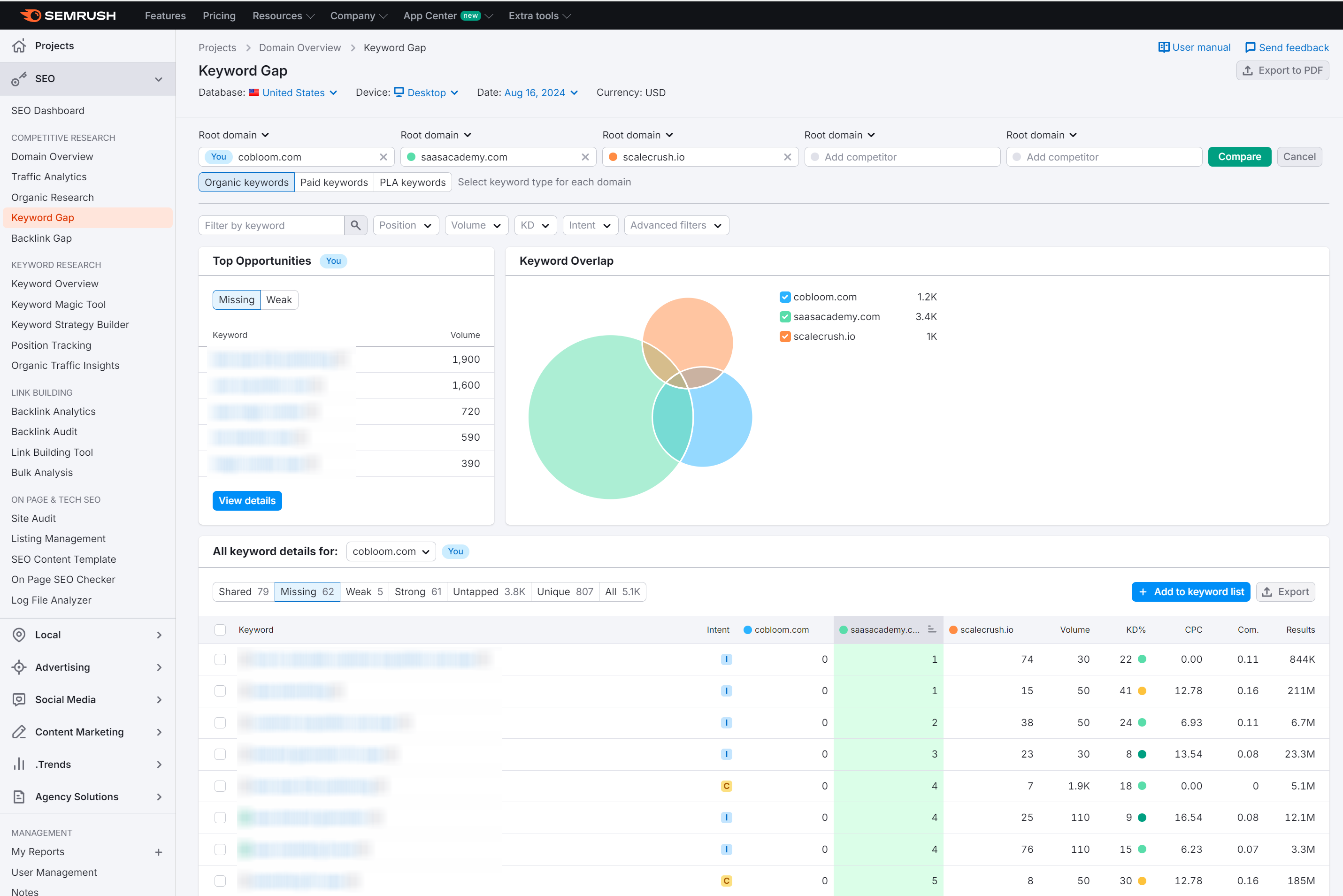
Task: Select the Unique 807 keywords tab
Action: pos(565,592)
